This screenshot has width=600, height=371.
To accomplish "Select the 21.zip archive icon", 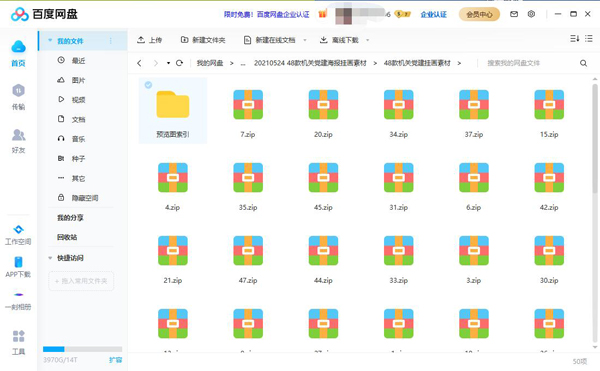I will pyautogui.click(x=173, y=251).
